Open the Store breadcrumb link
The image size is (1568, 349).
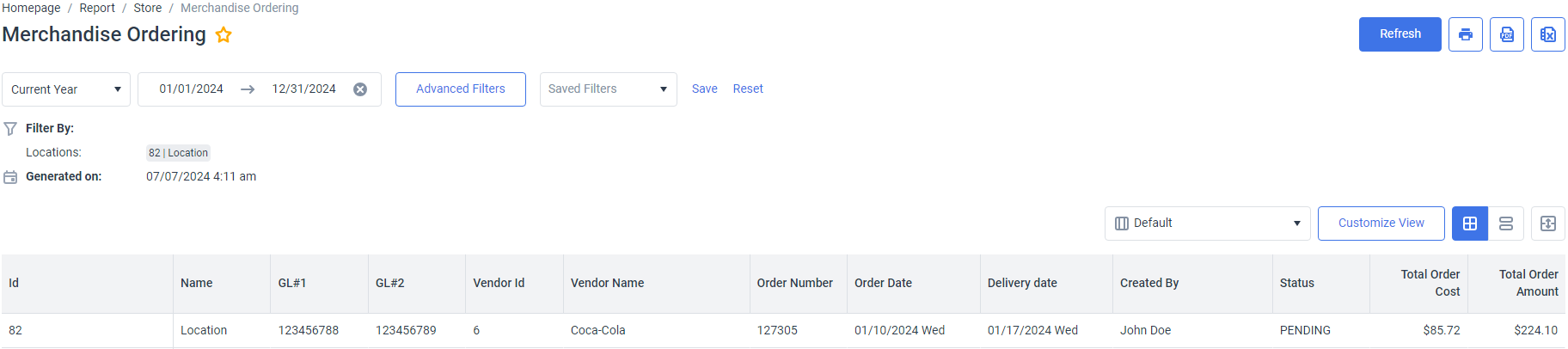pyautogui.click(x=148, y=8)
